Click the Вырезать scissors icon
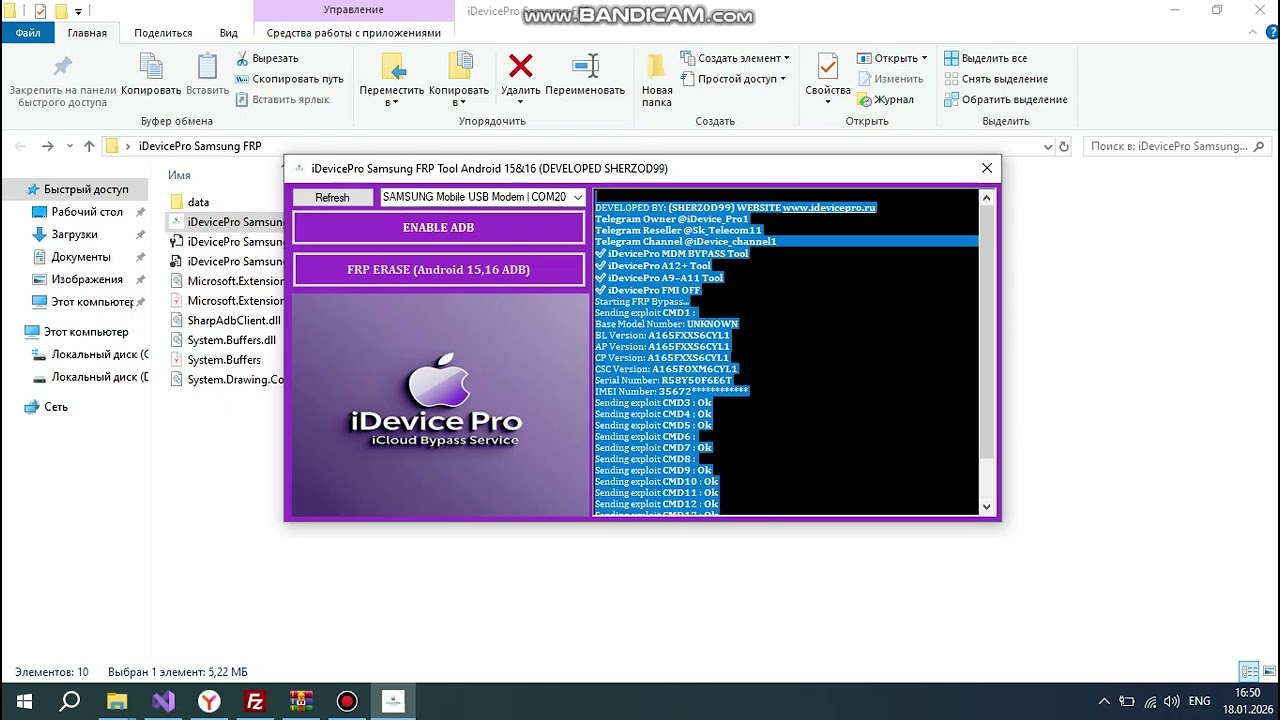The width and height of the screenshot is (1280, 720). tap(243, 58)
